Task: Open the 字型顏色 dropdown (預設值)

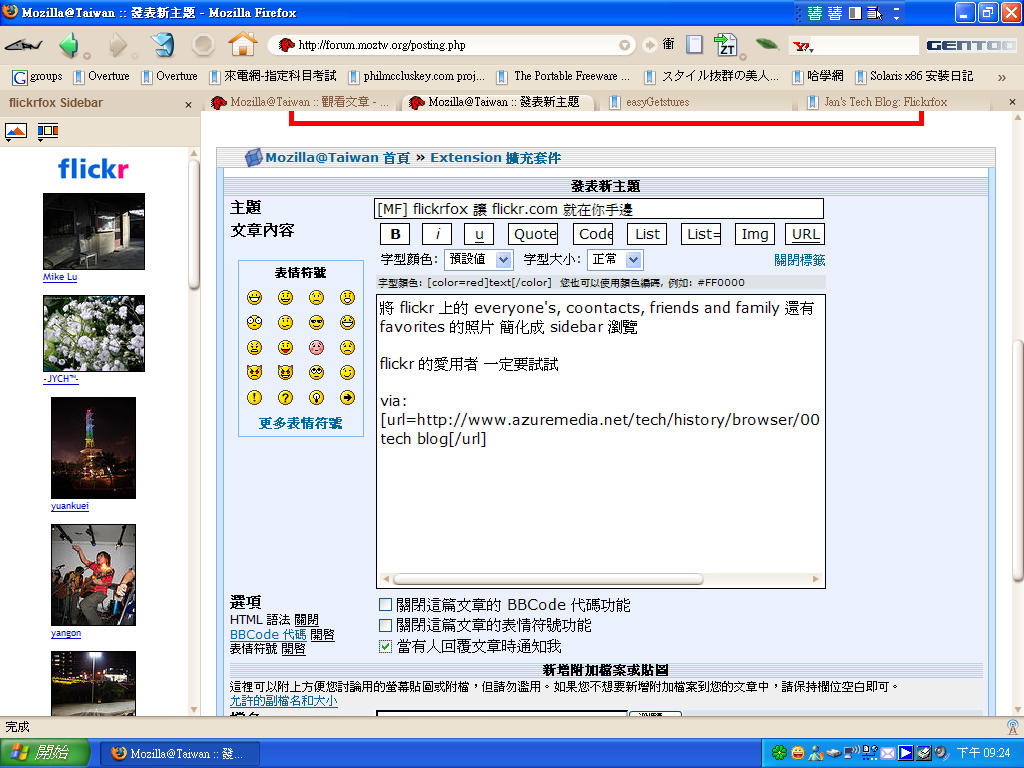Action: pos(479,259)
